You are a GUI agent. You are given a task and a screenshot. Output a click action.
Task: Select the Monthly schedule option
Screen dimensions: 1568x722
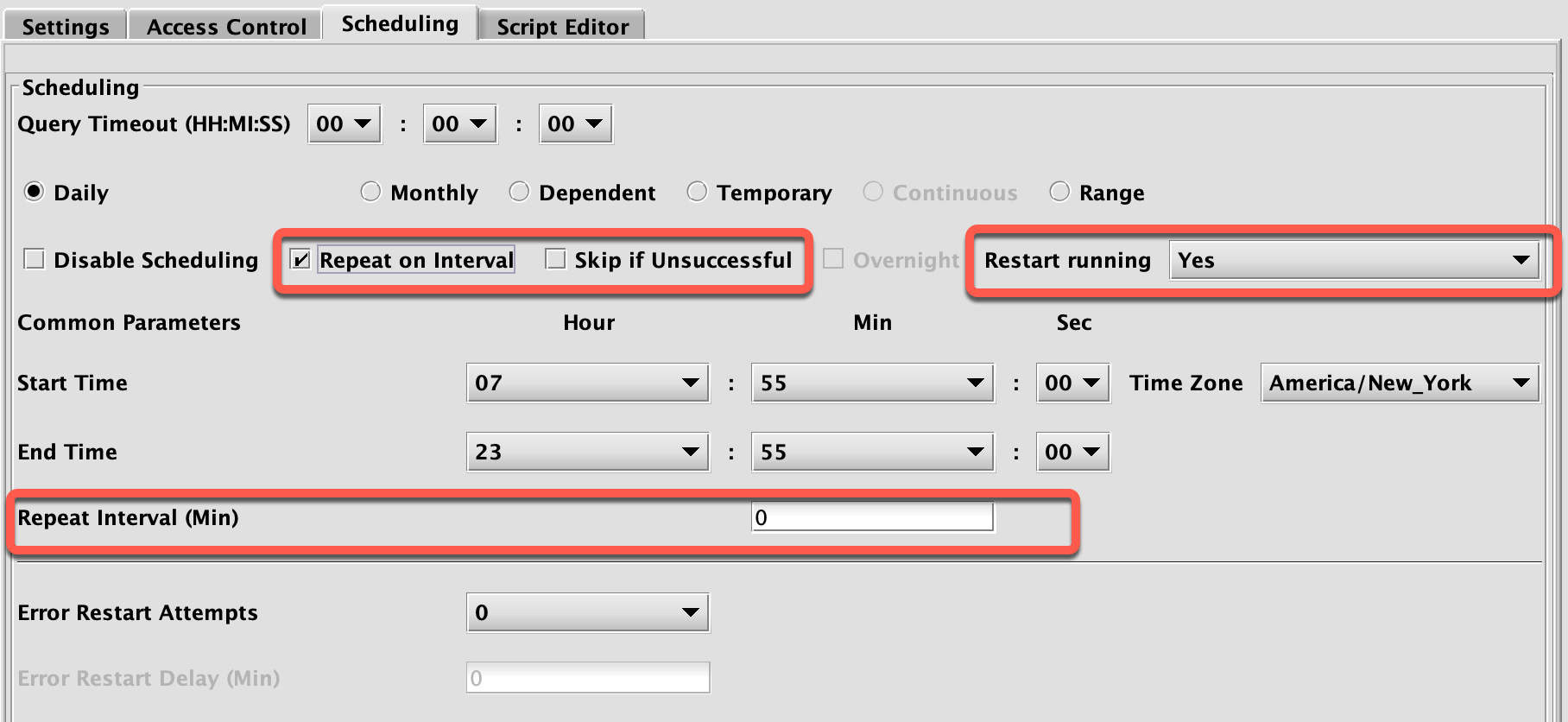(x=370, y=192)
